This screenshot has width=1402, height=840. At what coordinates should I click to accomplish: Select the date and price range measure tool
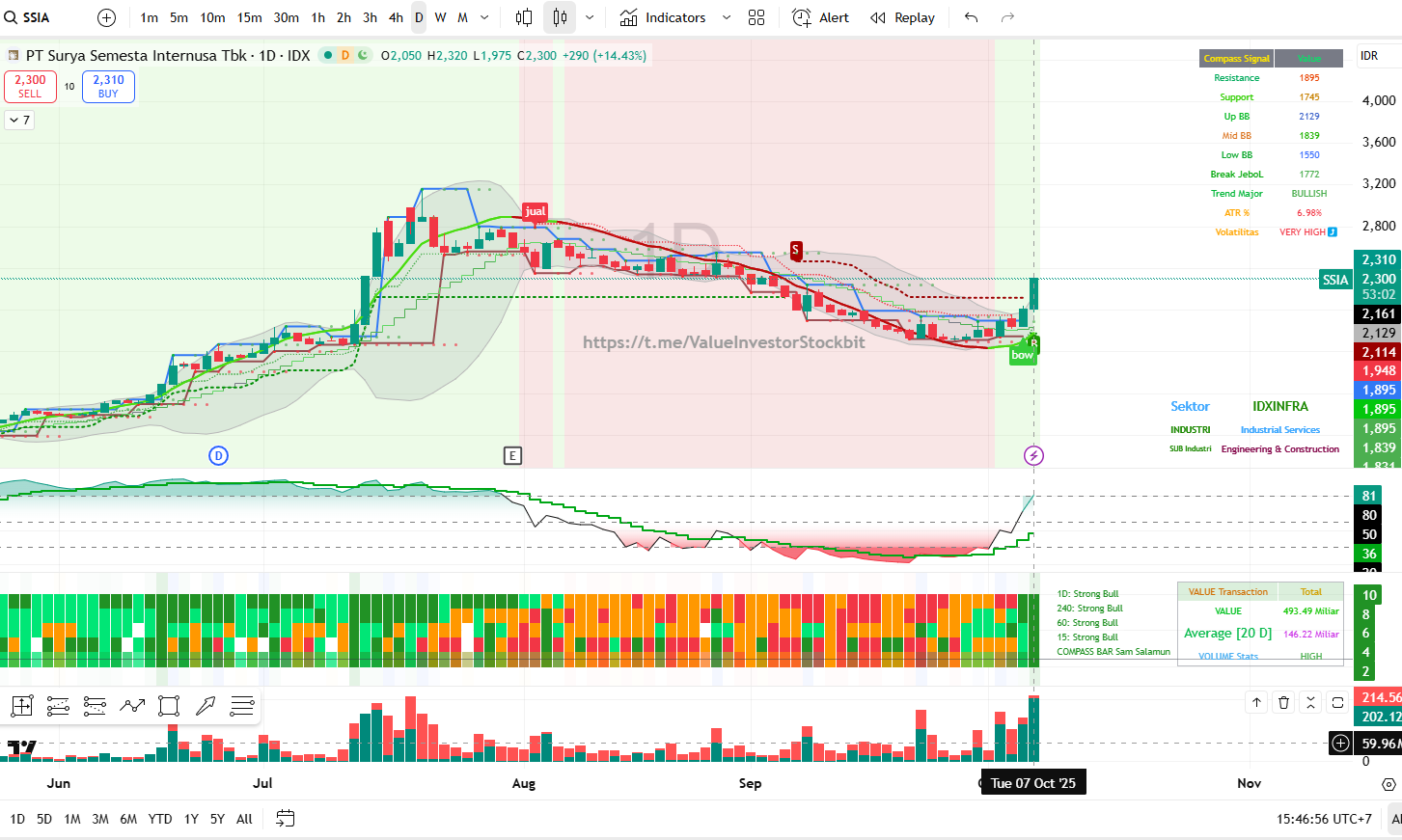21,706
